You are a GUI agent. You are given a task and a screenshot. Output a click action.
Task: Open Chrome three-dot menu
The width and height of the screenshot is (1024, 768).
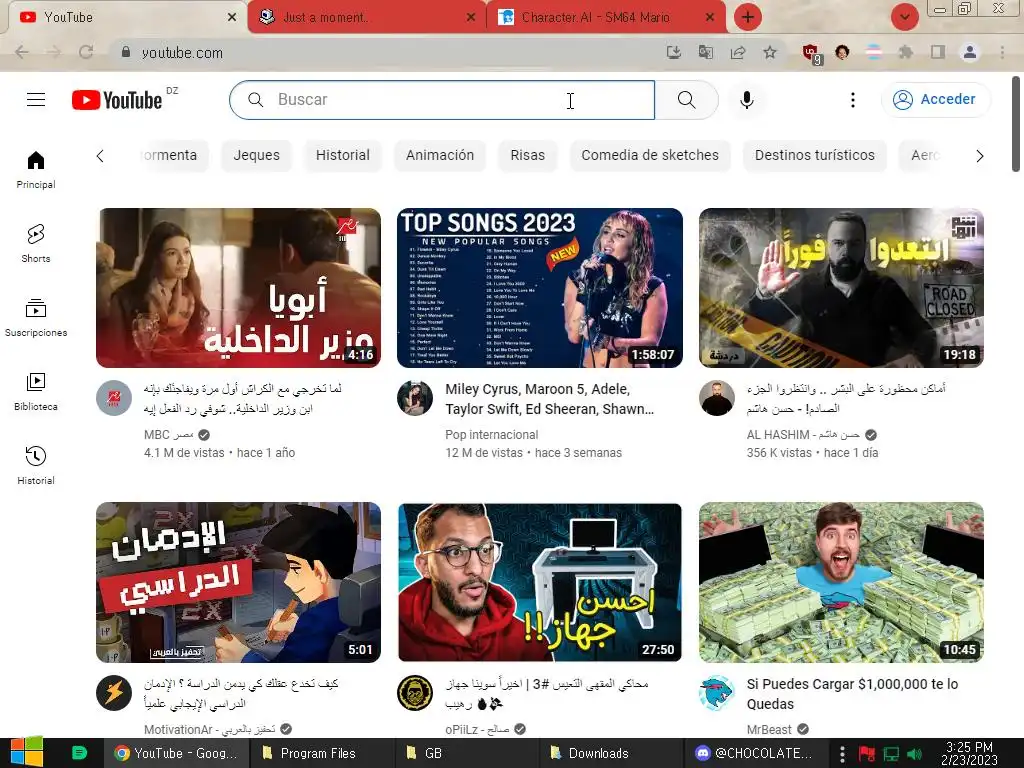tap(1002, 52)
